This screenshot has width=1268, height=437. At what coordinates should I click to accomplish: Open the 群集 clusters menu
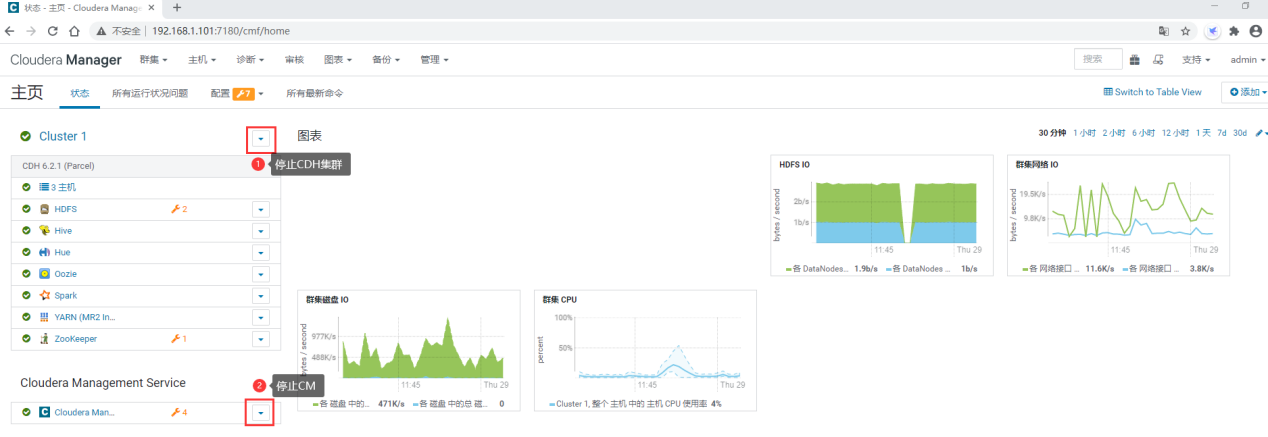tap(153, 60)
